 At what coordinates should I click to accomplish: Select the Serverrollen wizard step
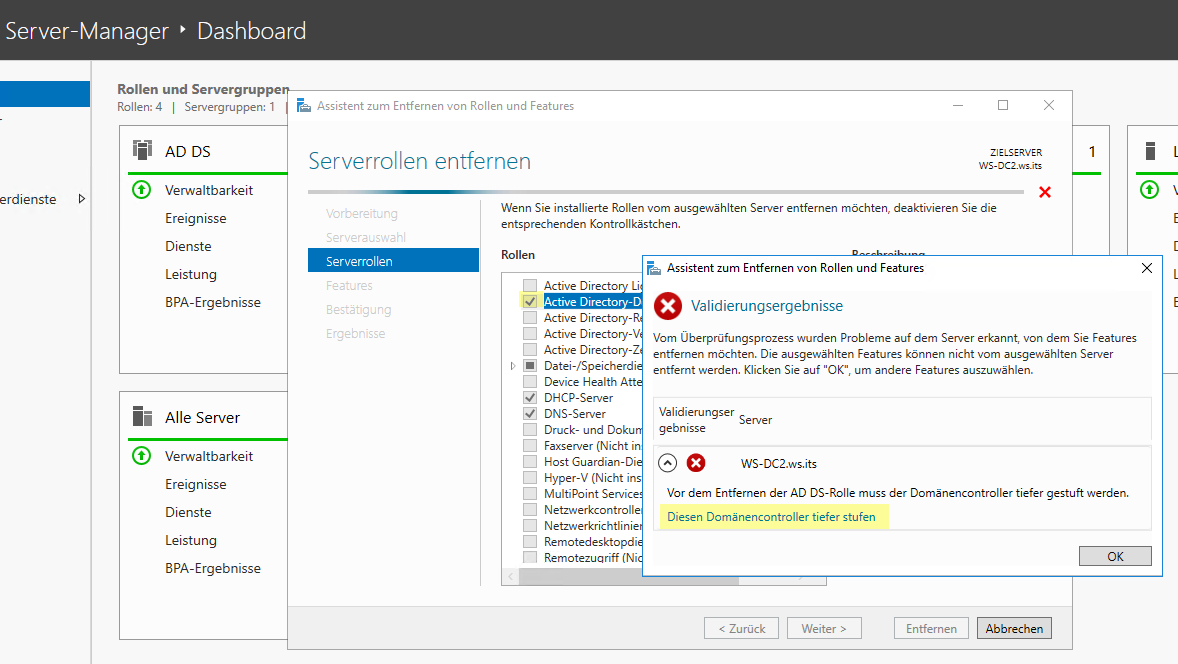393,261
